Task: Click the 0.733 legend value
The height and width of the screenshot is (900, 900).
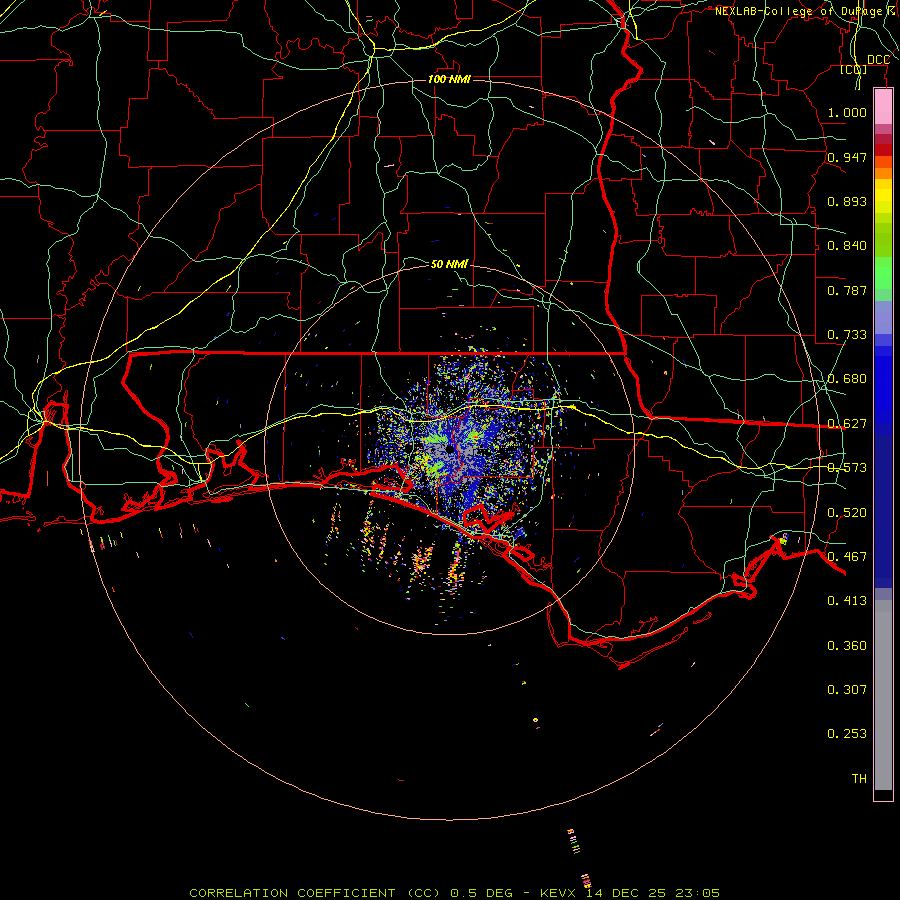Action: pyautogui.click(x=847, y=335)
